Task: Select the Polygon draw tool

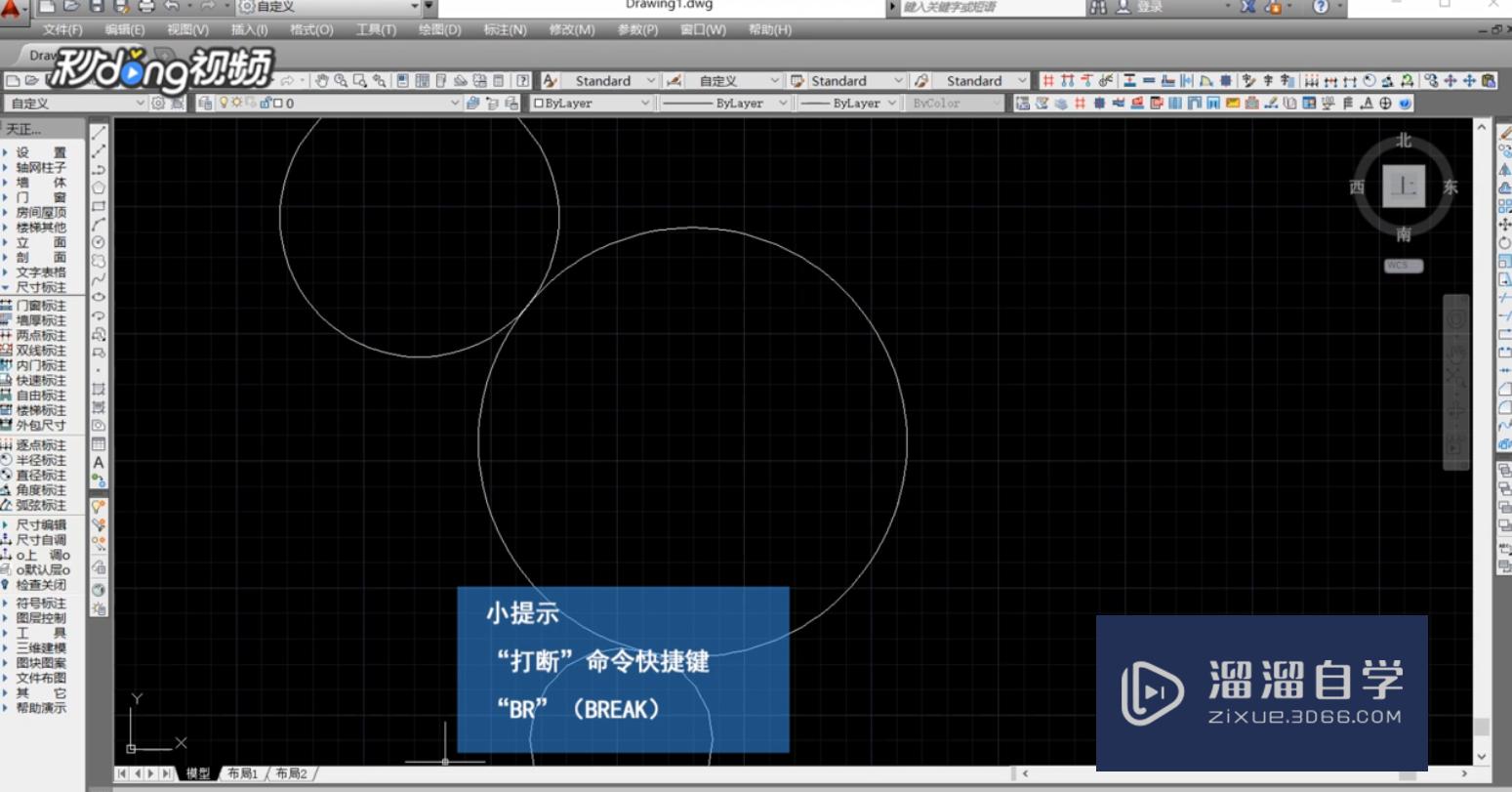Action: tap(99, 188)
